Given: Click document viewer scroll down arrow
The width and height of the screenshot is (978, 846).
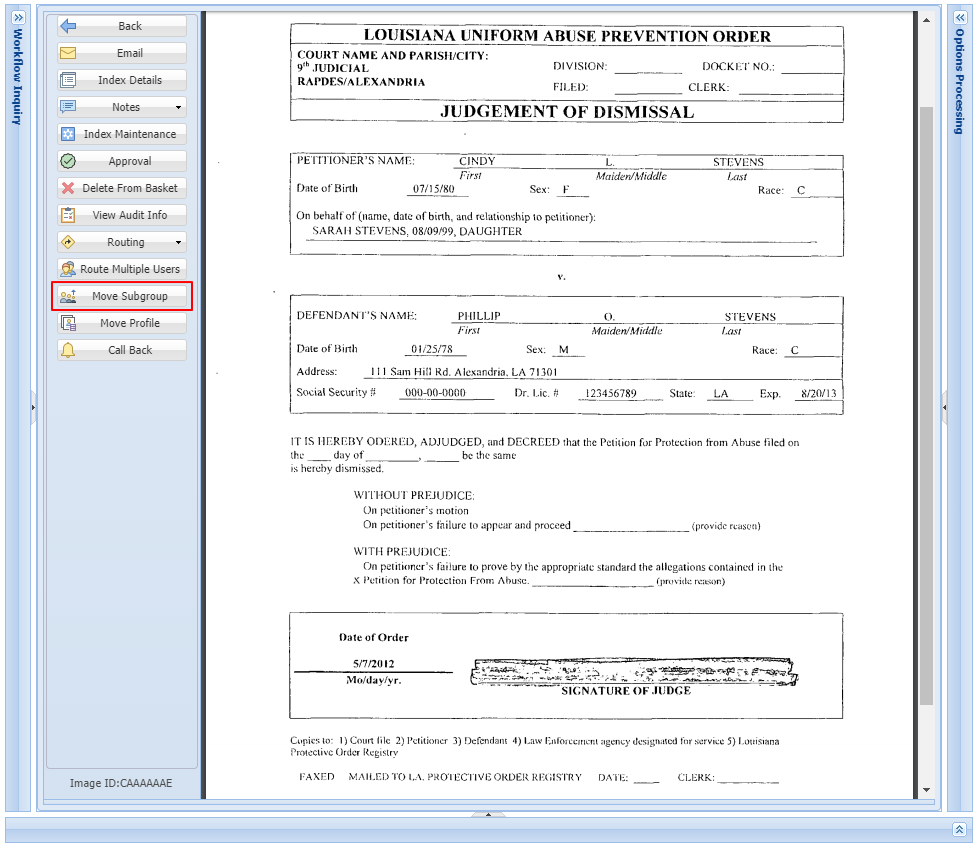Looking at the screenshot, I should 926,790.
